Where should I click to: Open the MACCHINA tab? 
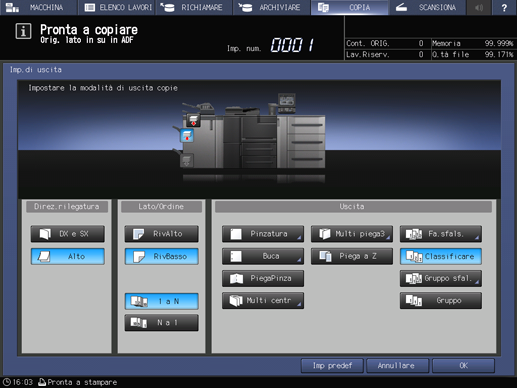tap(39, 7)
